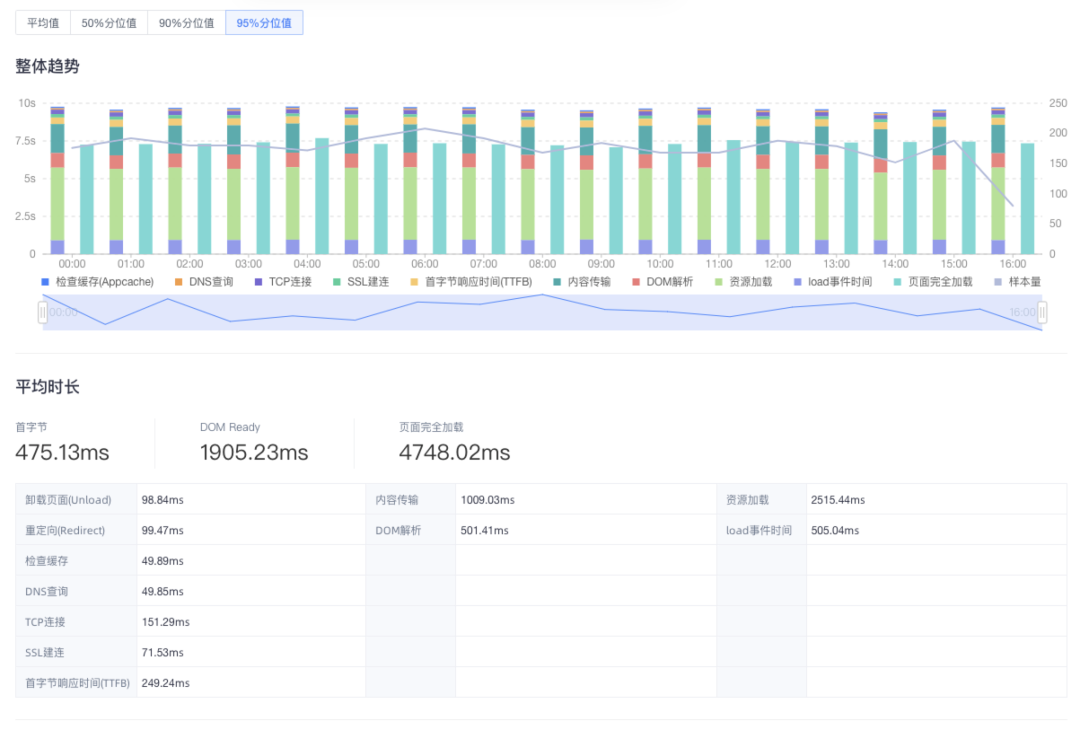Click the DOM解析 table row label
Screen dimensions: 1080x730
pyautogui.click(x=398, y=530)
